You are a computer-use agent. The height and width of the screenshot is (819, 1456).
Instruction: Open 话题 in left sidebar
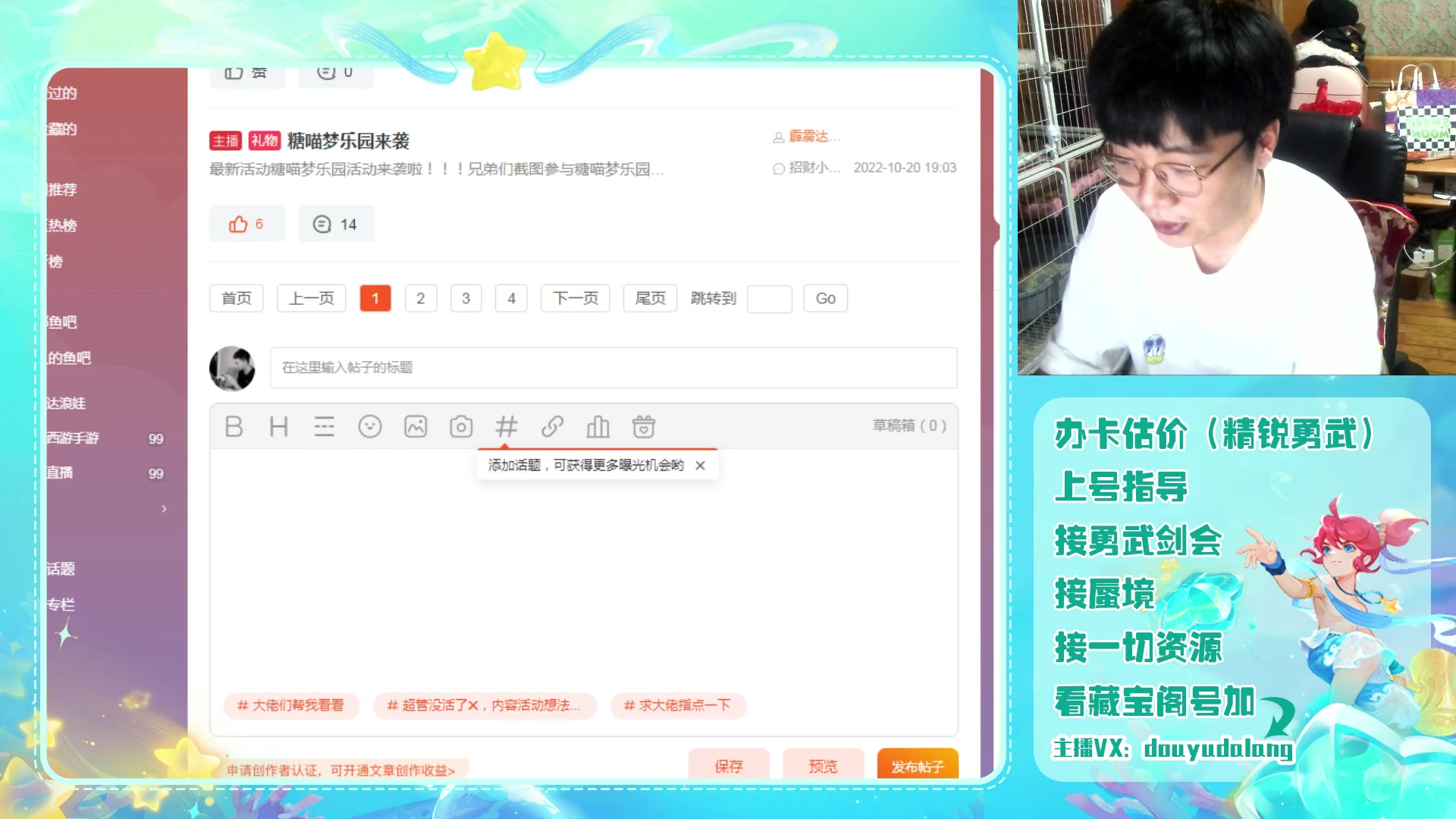coord(61,569)
